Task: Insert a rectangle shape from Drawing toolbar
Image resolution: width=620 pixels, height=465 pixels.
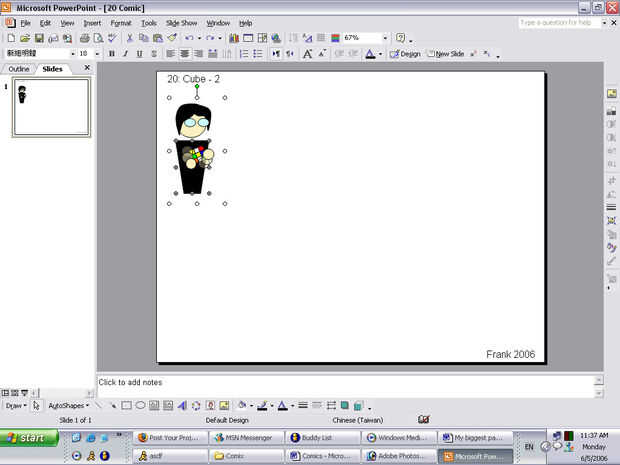Action: coord(127,405)
